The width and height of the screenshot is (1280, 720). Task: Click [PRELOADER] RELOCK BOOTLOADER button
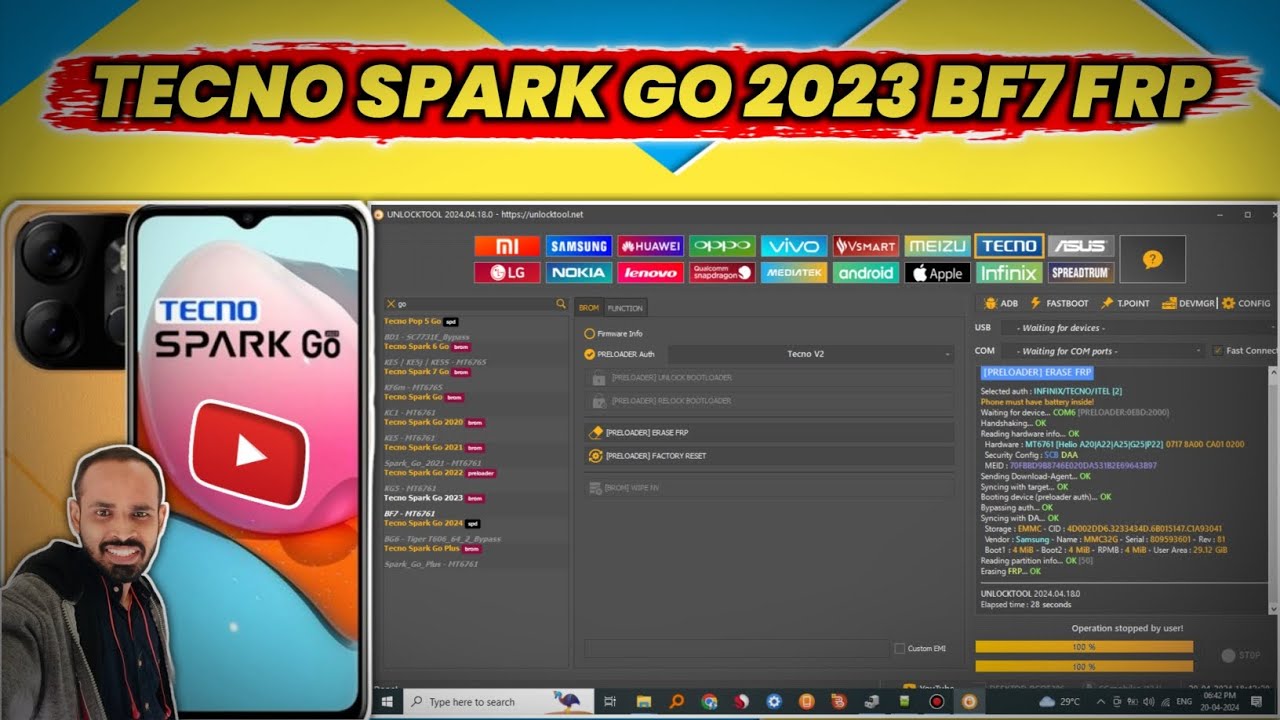pos(769,400)
